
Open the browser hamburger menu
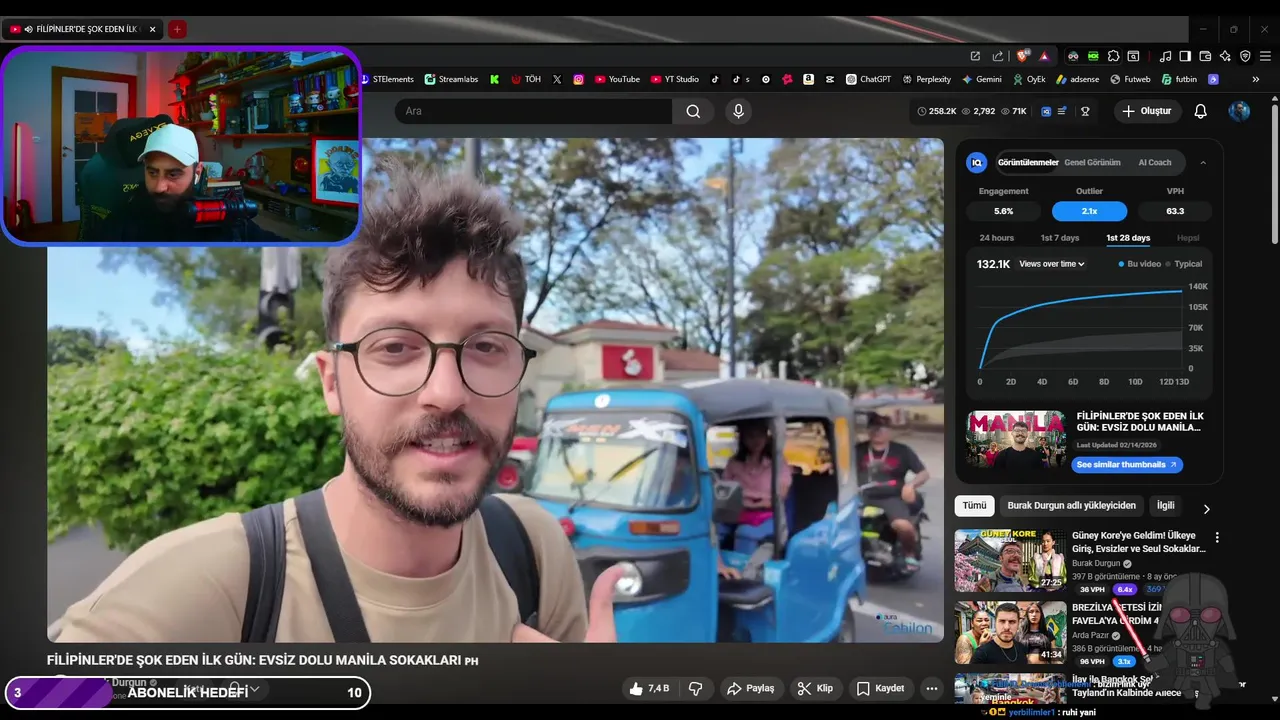pyautogui.click(x=1265, y=56)
